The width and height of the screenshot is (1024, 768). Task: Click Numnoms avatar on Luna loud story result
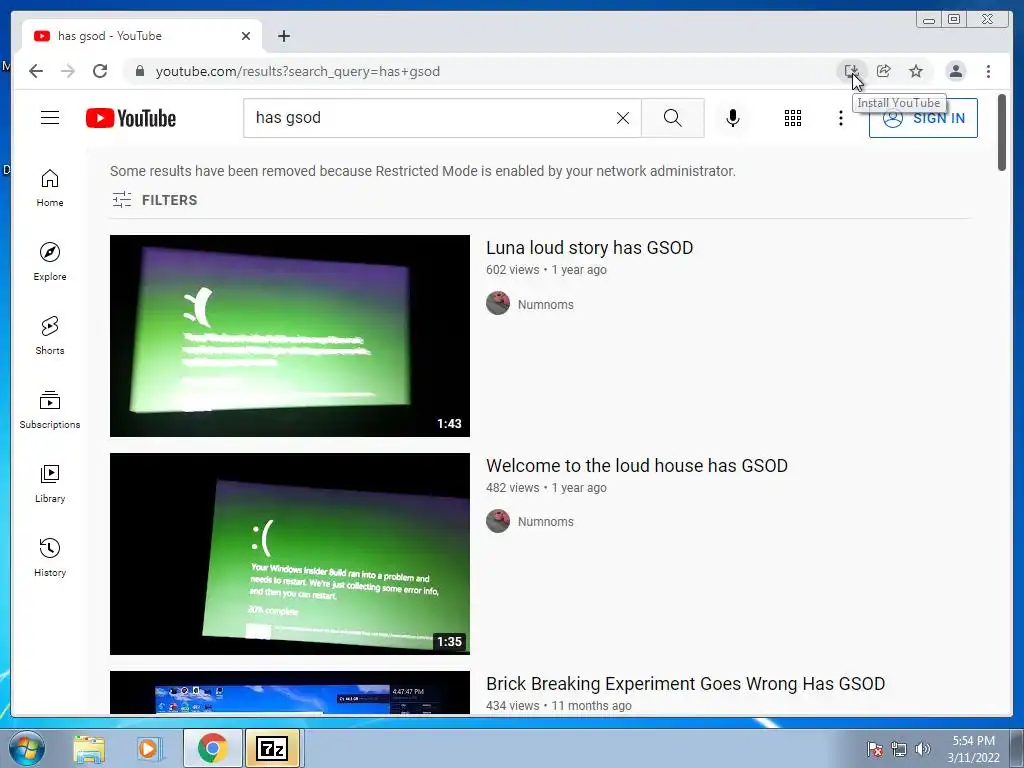click(x=498, y=303)
